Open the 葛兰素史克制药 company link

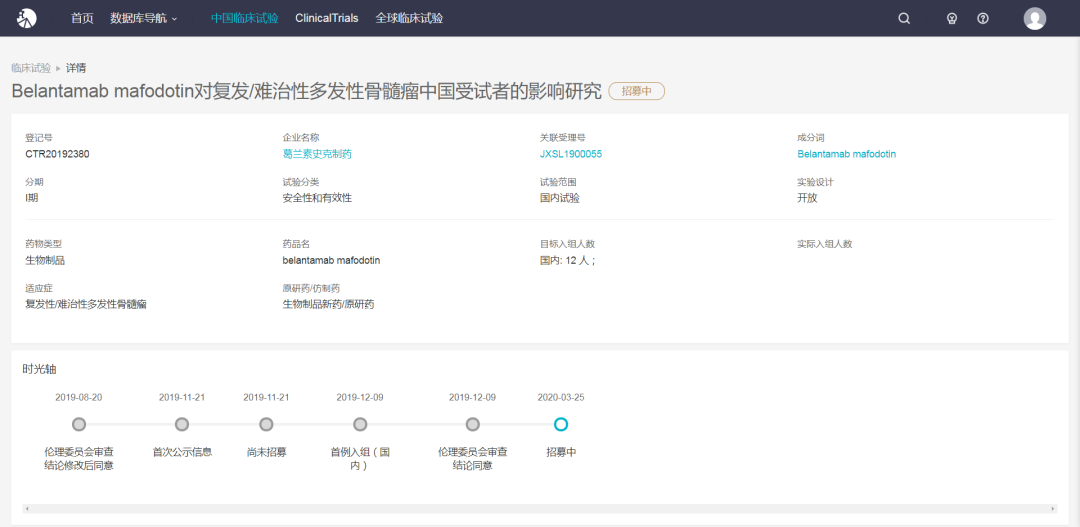(317, 154)
